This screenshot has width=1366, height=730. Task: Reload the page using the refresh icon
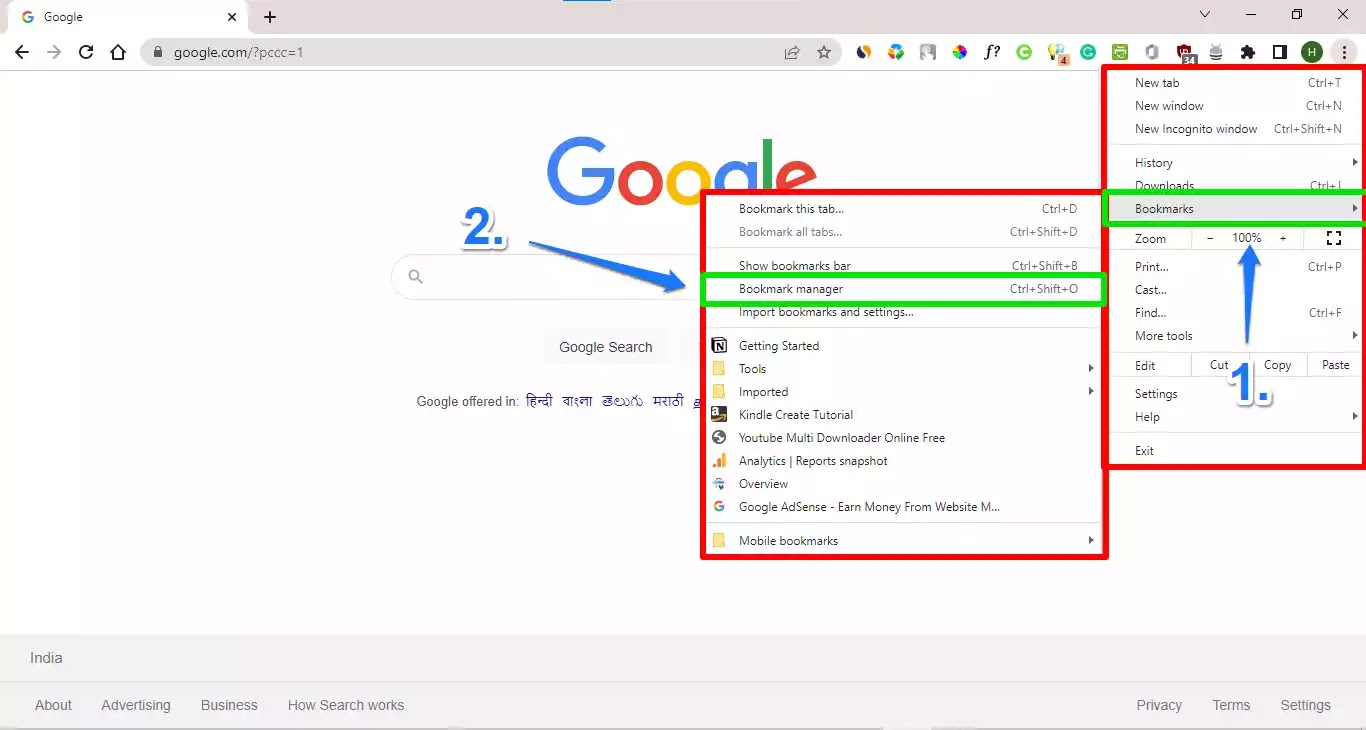(x=85, y=52)
